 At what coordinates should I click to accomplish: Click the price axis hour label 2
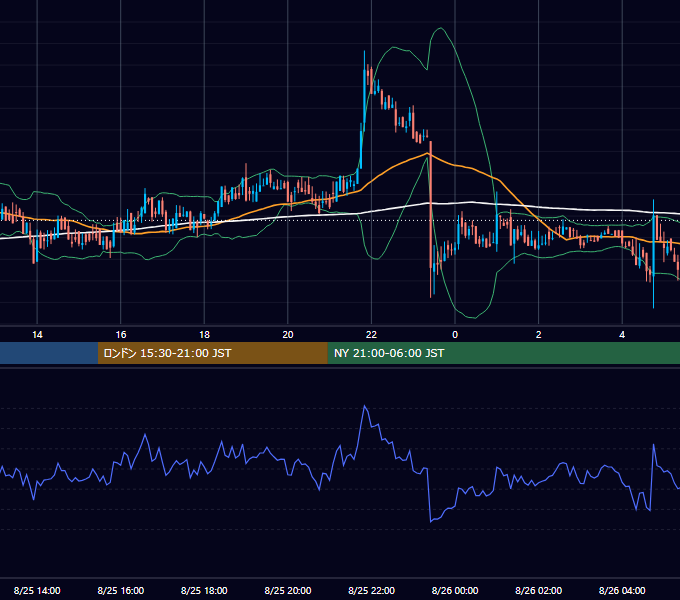[x=539, y=335]
